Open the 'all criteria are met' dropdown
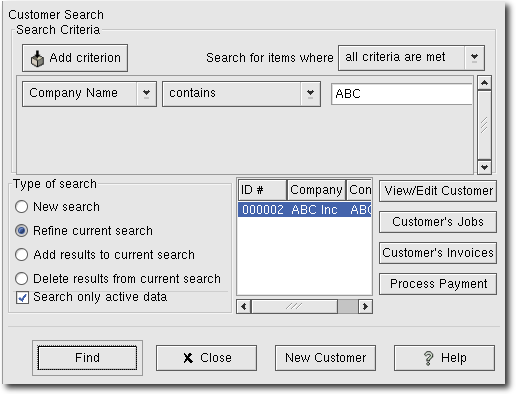This screenshot has height=394, width=516. 411,58
